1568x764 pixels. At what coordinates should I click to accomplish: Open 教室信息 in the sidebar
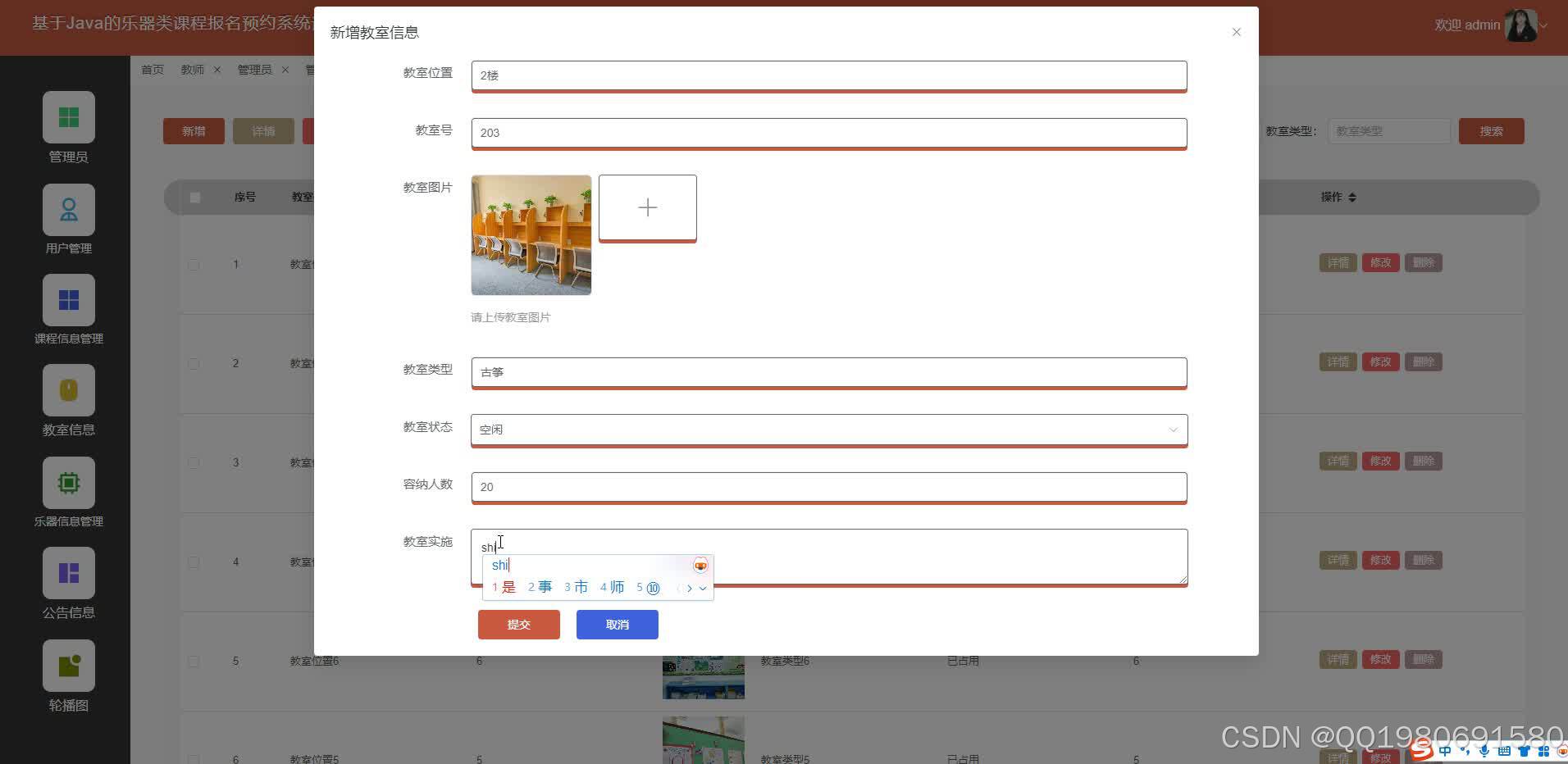69,390
